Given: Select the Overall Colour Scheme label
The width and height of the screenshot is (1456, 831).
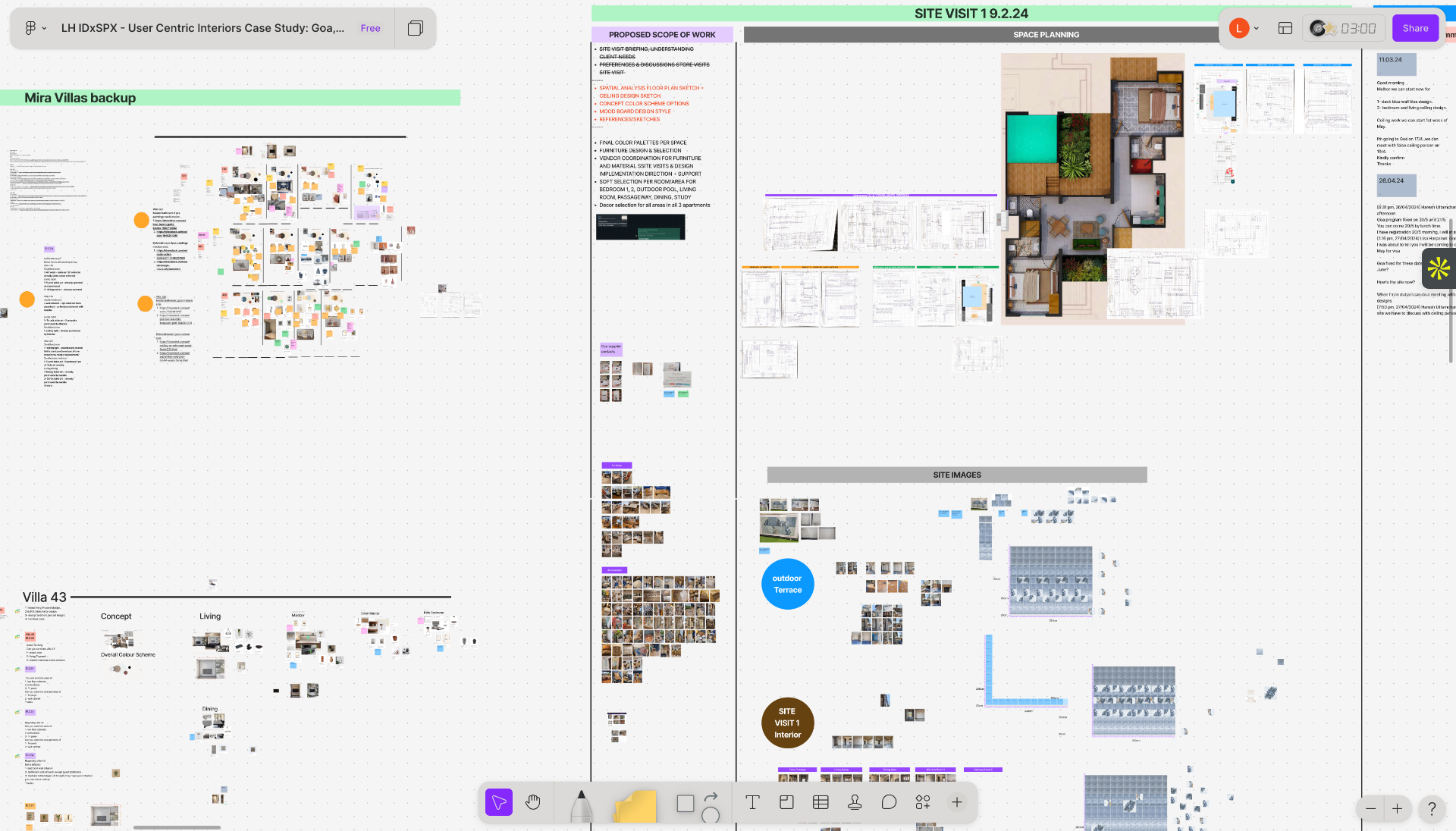Looking at the screenshot, I should (128, 654).
